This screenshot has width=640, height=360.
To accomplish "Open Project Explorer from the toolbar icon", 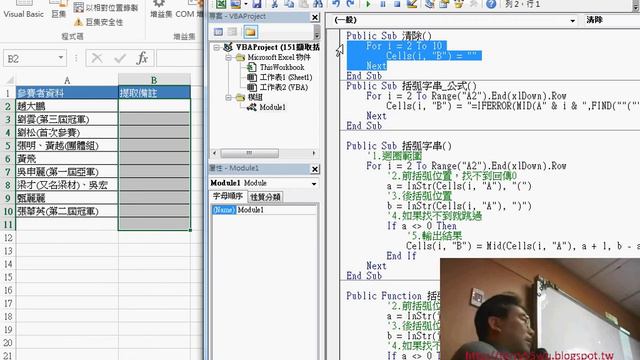I will pyautogui.click(x=429, y=4).
